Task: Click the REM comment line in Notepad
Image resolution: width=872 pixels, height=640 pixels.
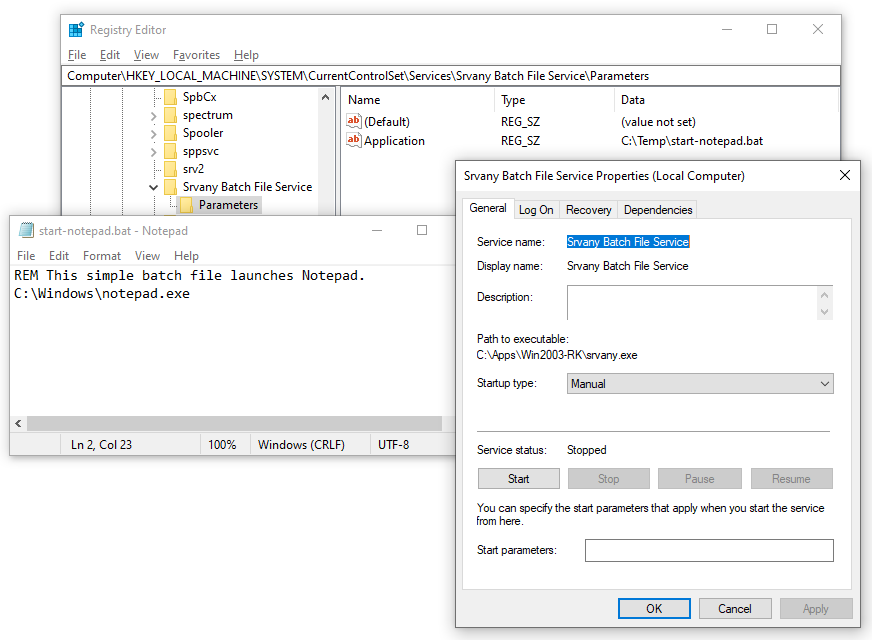Action: click(x=189, y=276)
